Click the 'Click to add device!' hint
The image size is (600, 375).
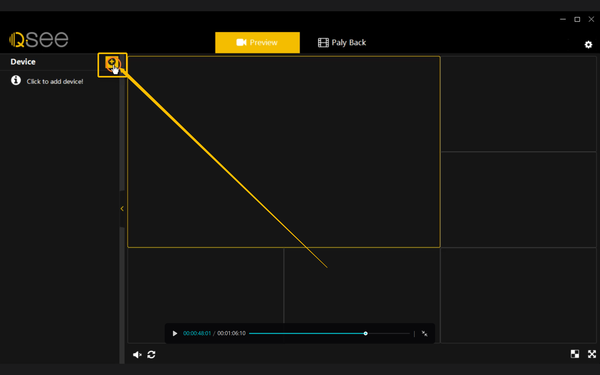(x=55, y=82)
